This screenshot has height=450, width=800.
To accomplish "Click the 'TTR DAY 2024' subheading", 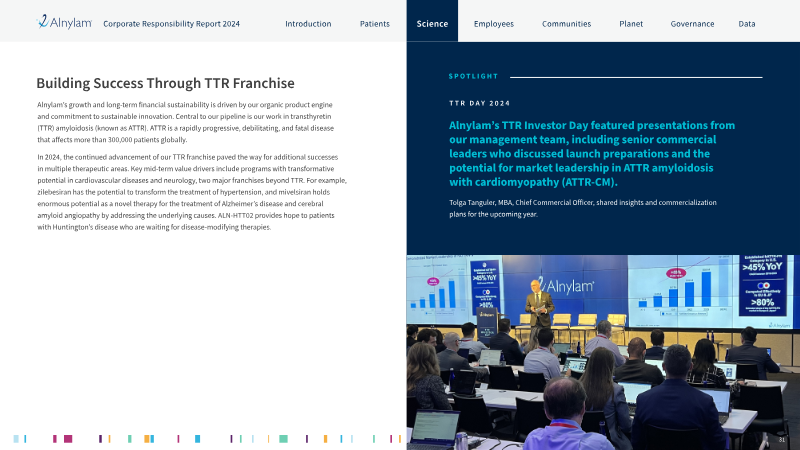I will tap(480, 103).
